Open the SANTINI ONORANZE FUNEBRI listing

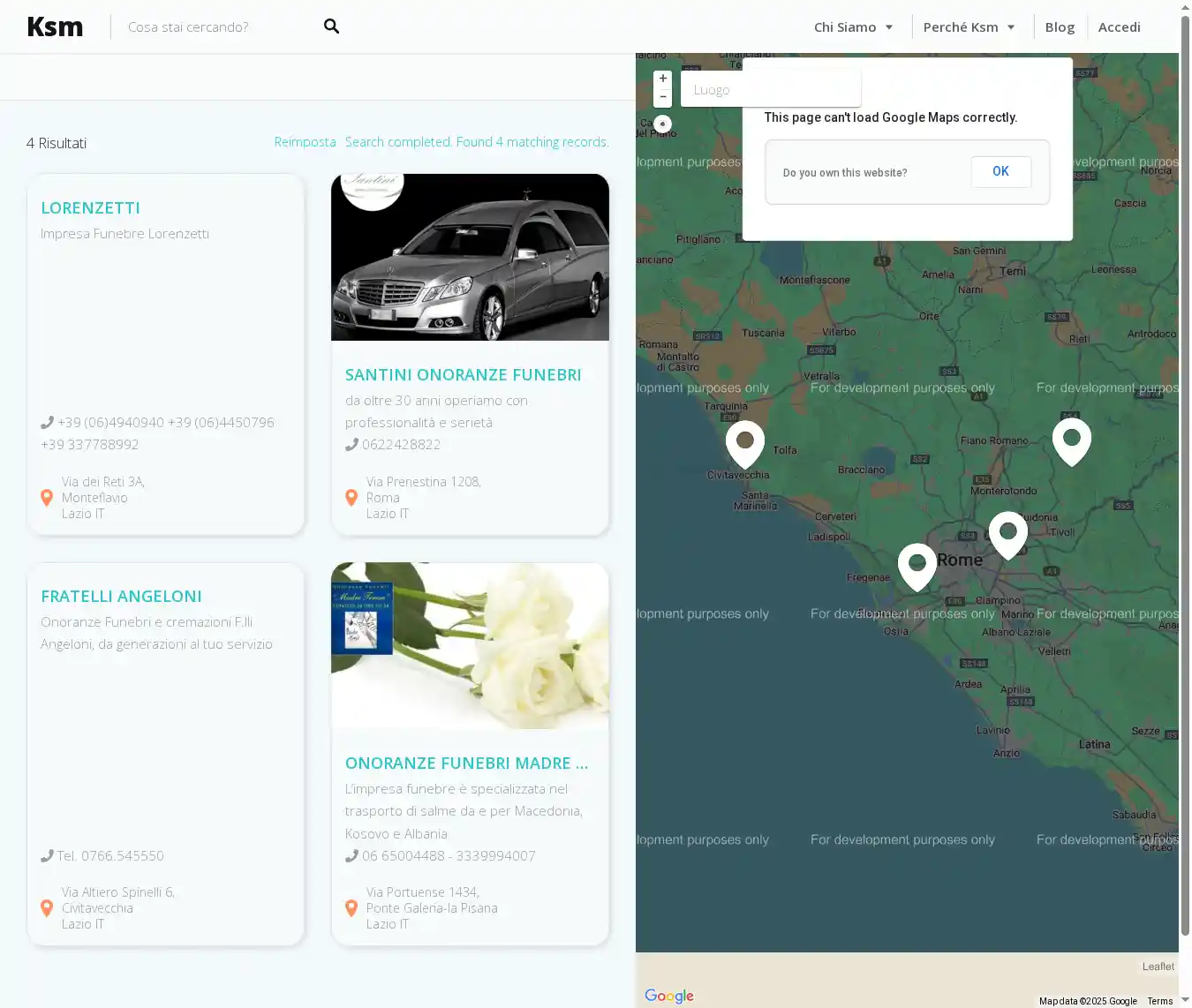point(463,375)
